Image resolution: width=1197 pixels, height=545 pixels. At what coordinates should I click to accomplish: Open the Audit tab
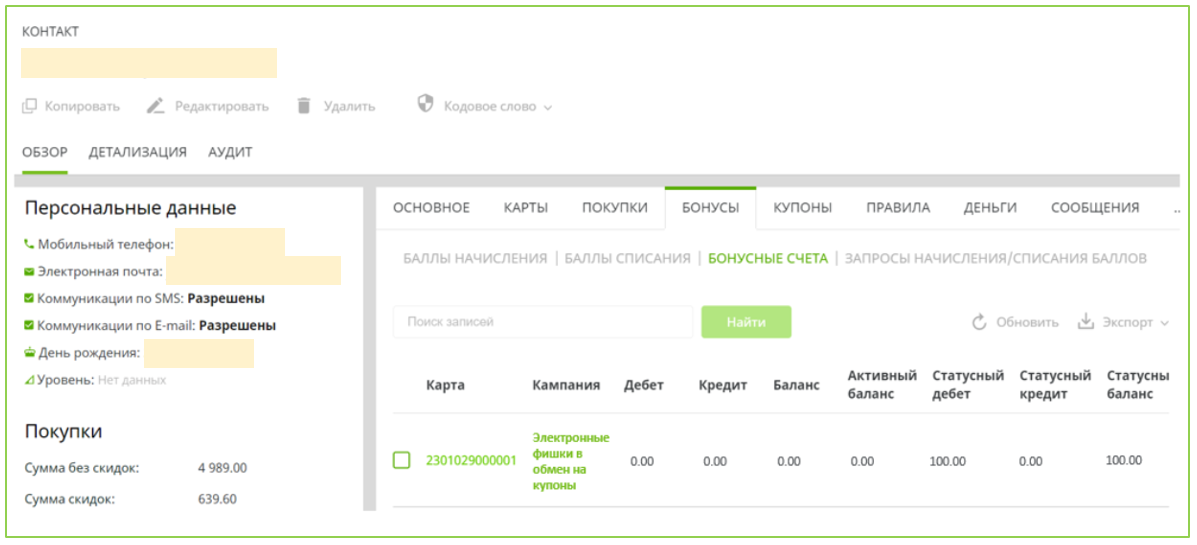tap(230, 152)
